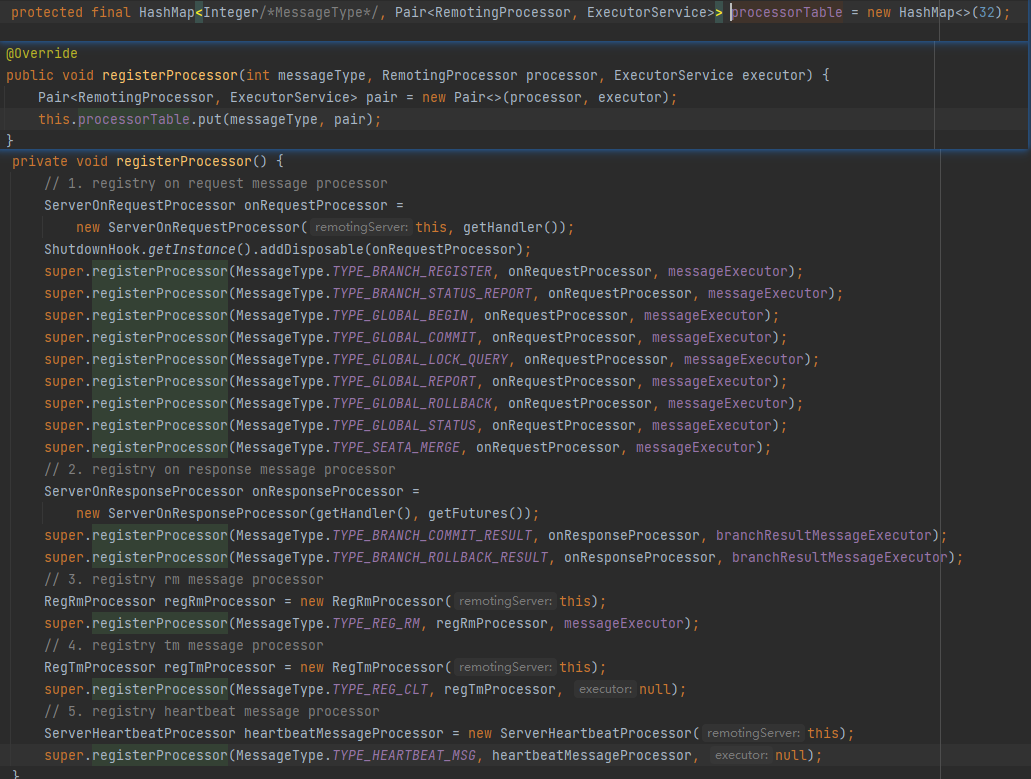Click the TYPE_GLOBAL_BEGIN constant
The image size is (1031, 779).
pos(400,316)
